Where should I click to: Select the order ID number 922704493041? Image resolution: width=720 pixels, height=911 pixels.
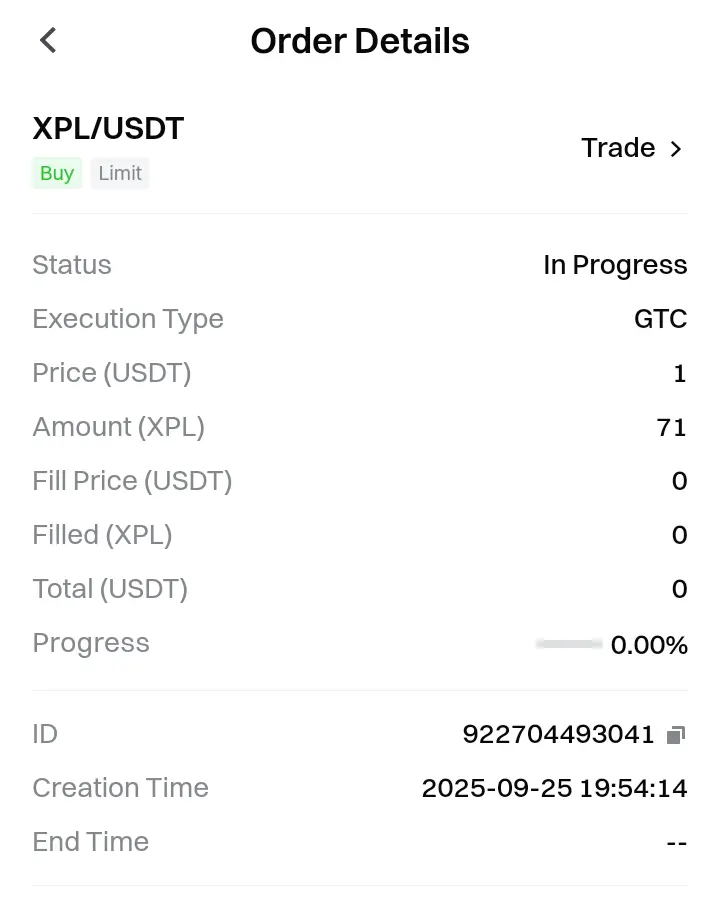pos(558,734)
